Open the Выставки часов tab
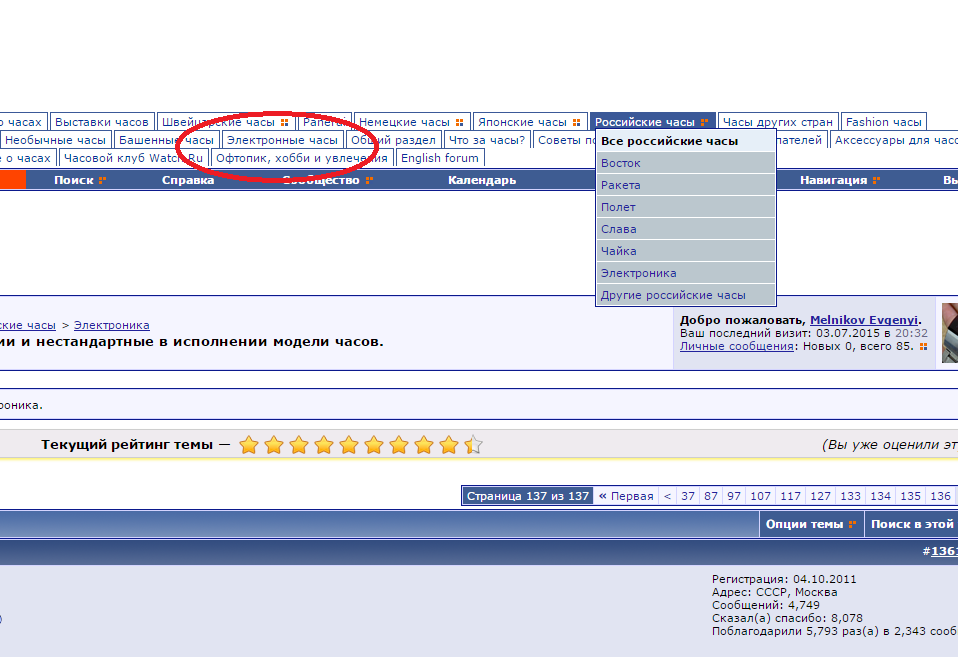 click(102, 122)
